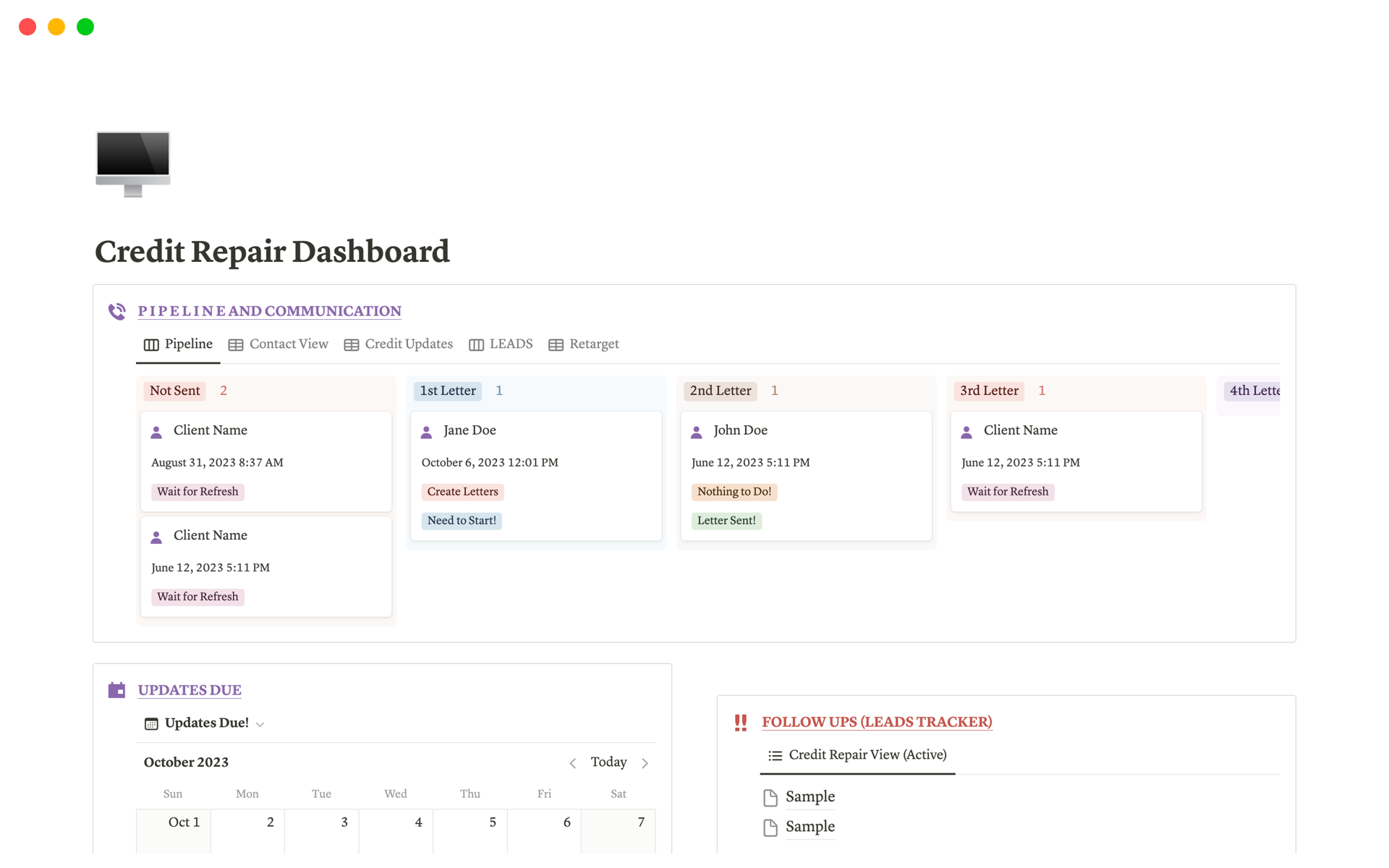Viewport: 1389px width, 868px height.
Task: Click the yellow minimize window button
Action: 56,27
